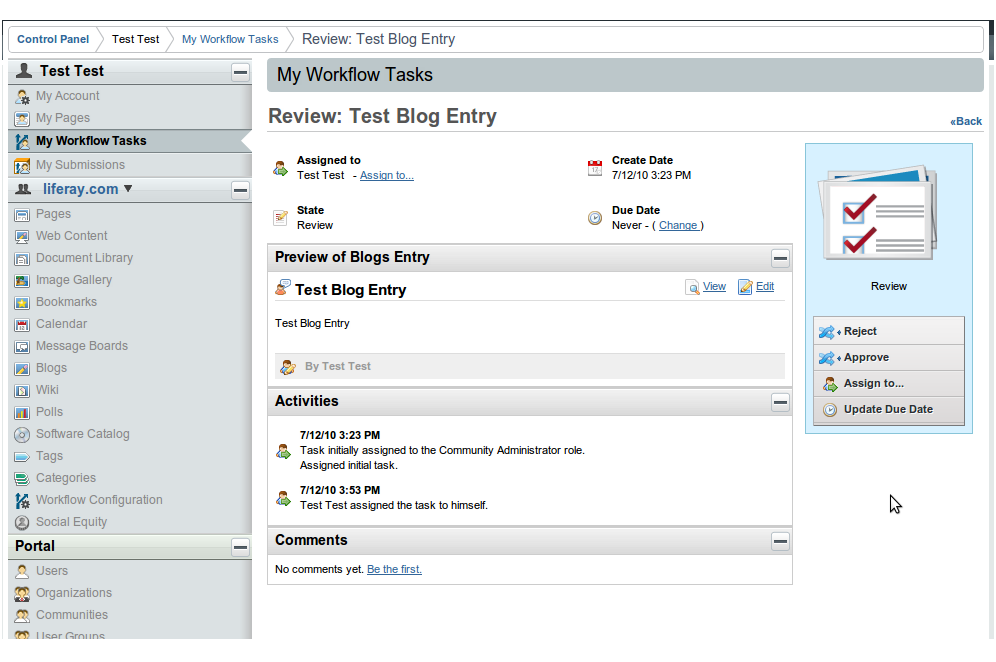
Task: Collapse the Portal sidebar section
Action: coord(240,547)
